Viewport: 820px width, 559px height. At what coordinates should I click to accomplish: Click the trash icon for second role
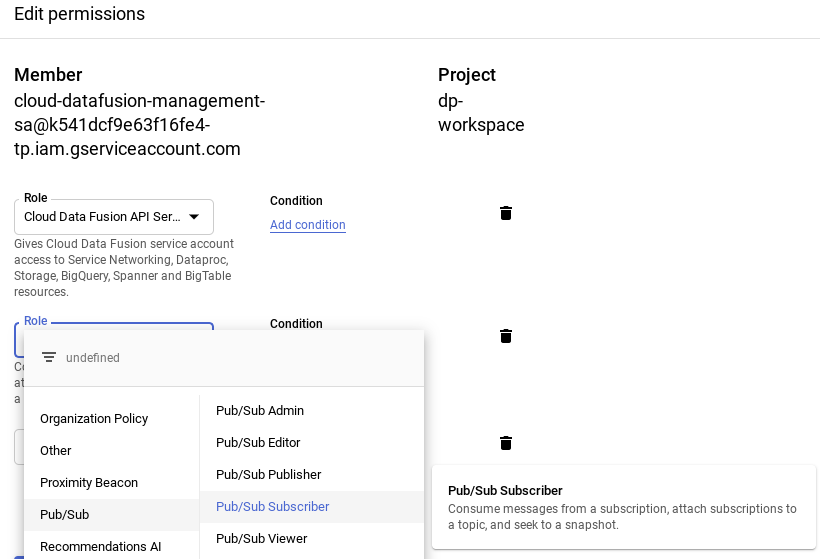point(506,336)
